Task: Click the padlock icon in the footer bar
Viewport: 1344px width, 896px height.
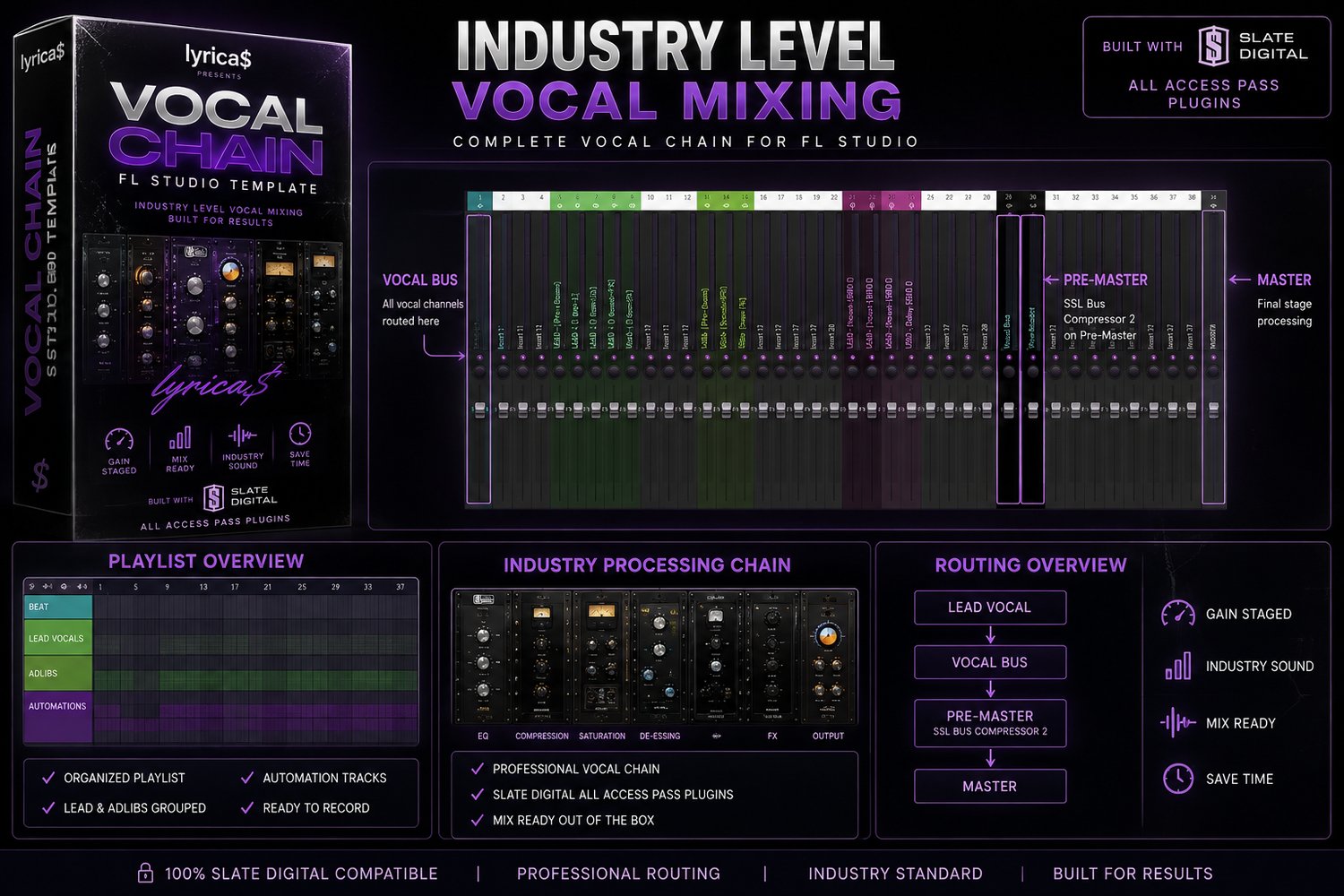Action: [x=145, y=873]
